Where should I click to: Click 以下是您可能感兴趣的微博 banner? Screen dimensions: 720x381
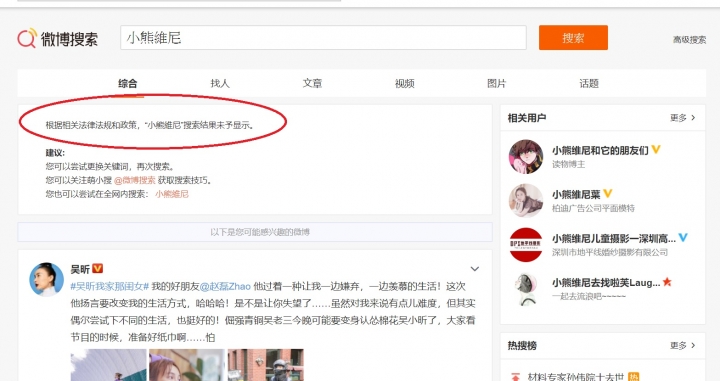pyautogui.click(x=255, y=232)
